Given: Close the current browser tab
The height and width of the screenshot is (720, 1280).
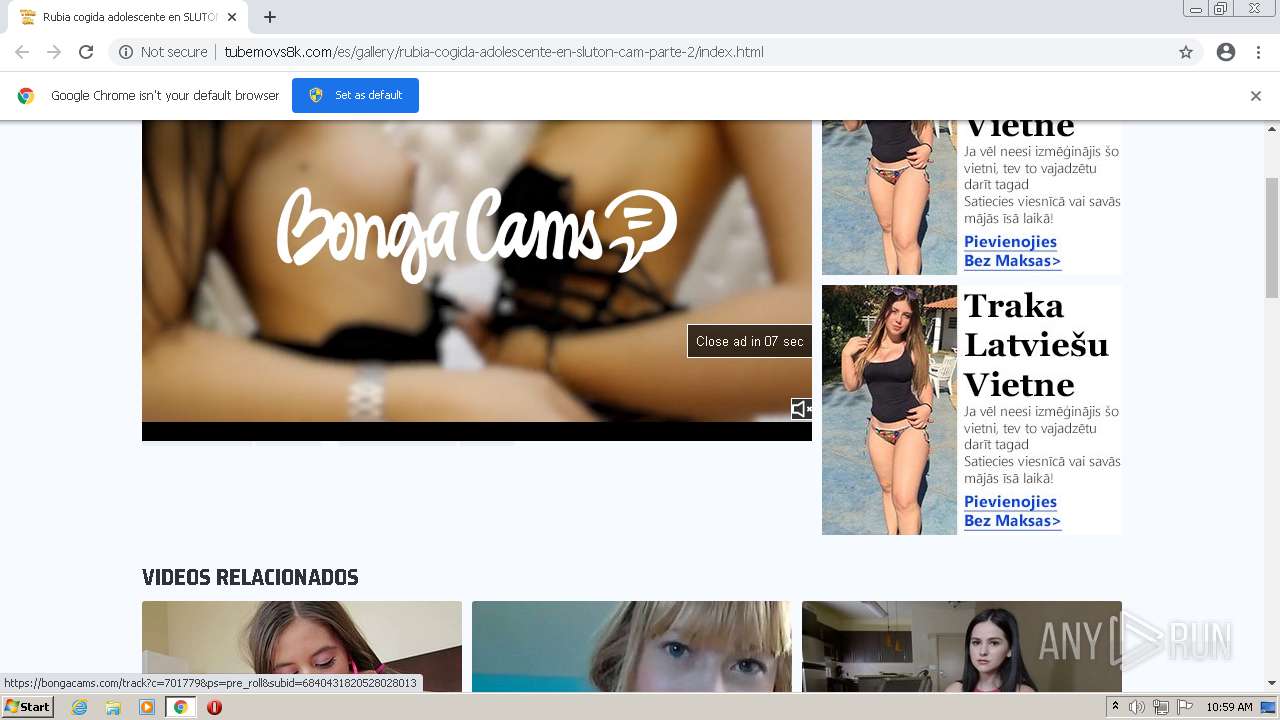Looking at the screenshot, I should (232, 17).
